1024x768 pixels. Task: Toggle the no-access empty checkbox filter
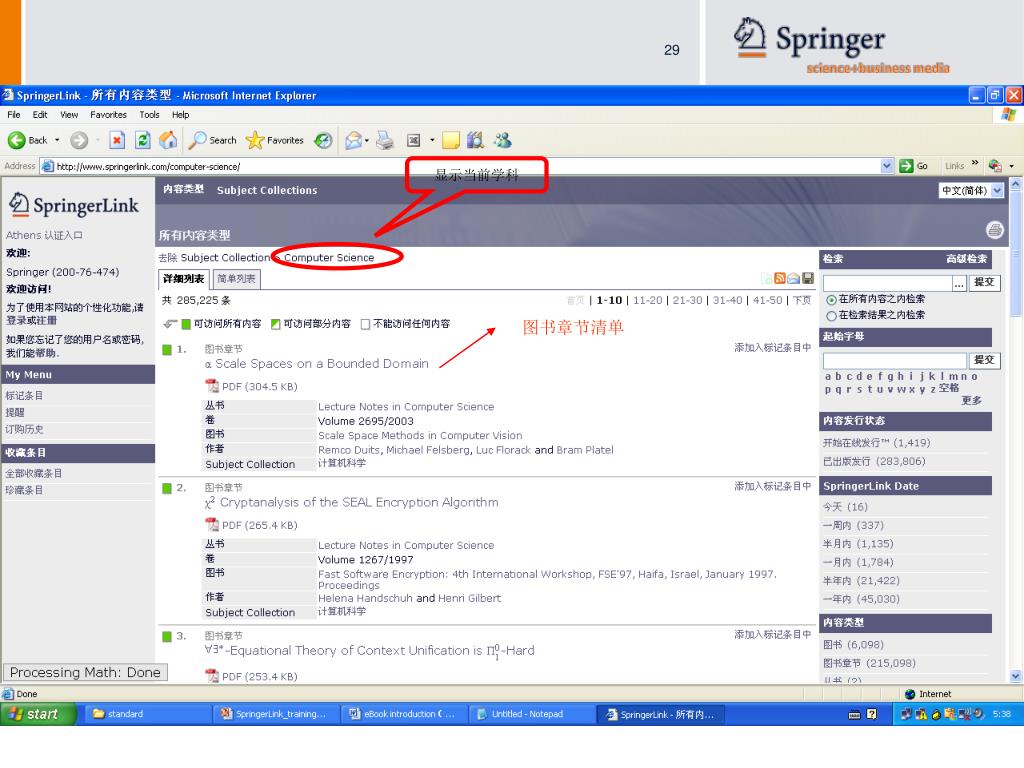366,324
